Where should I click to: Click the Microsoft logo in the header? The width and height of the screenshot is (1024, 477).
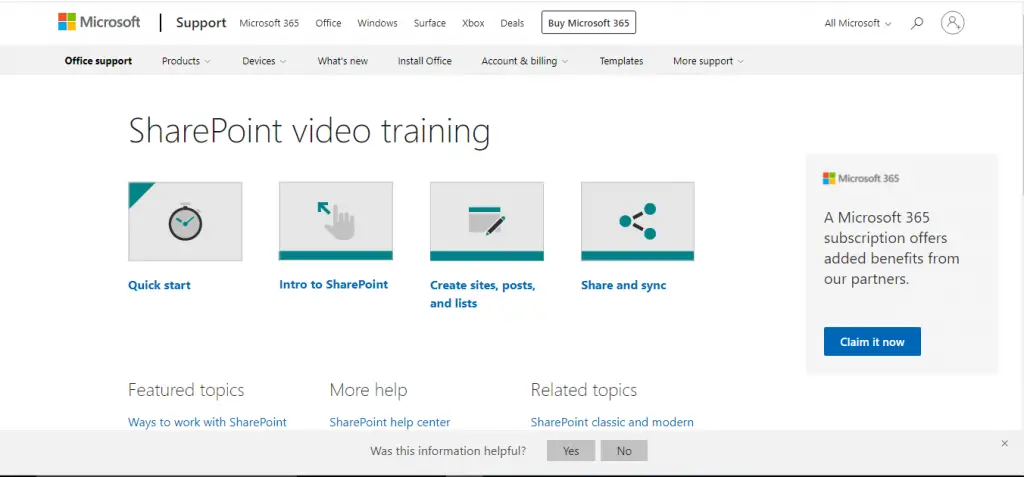click(99, 22)
